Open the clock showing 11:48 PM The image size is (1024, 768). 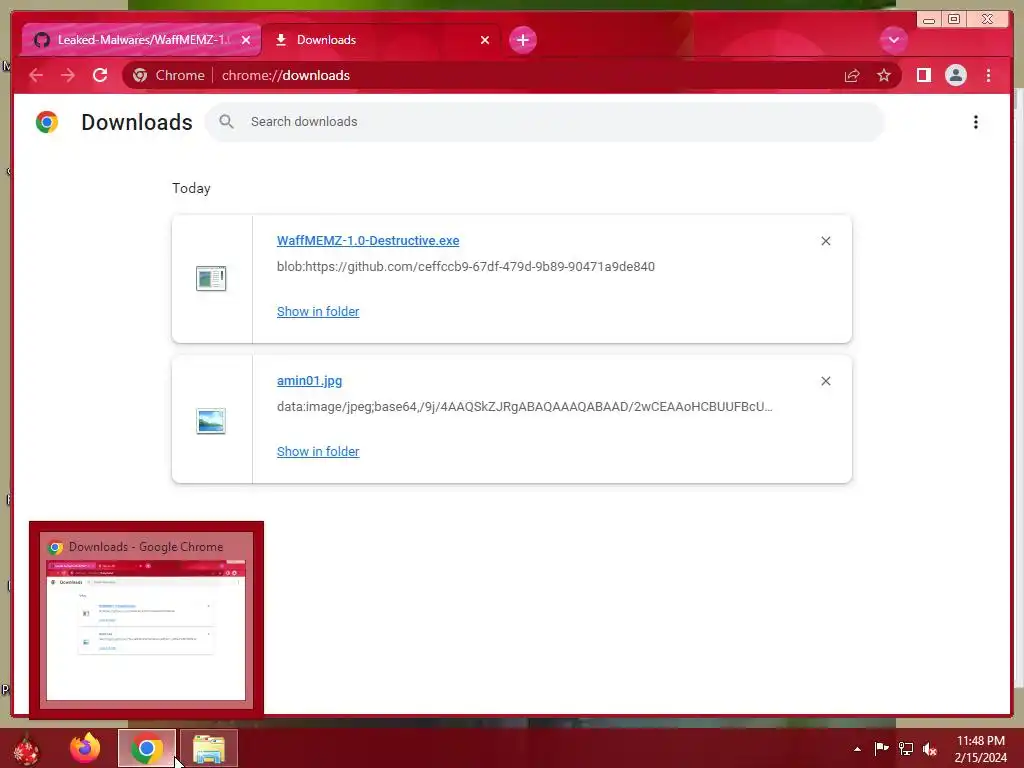tap(980, 749)
